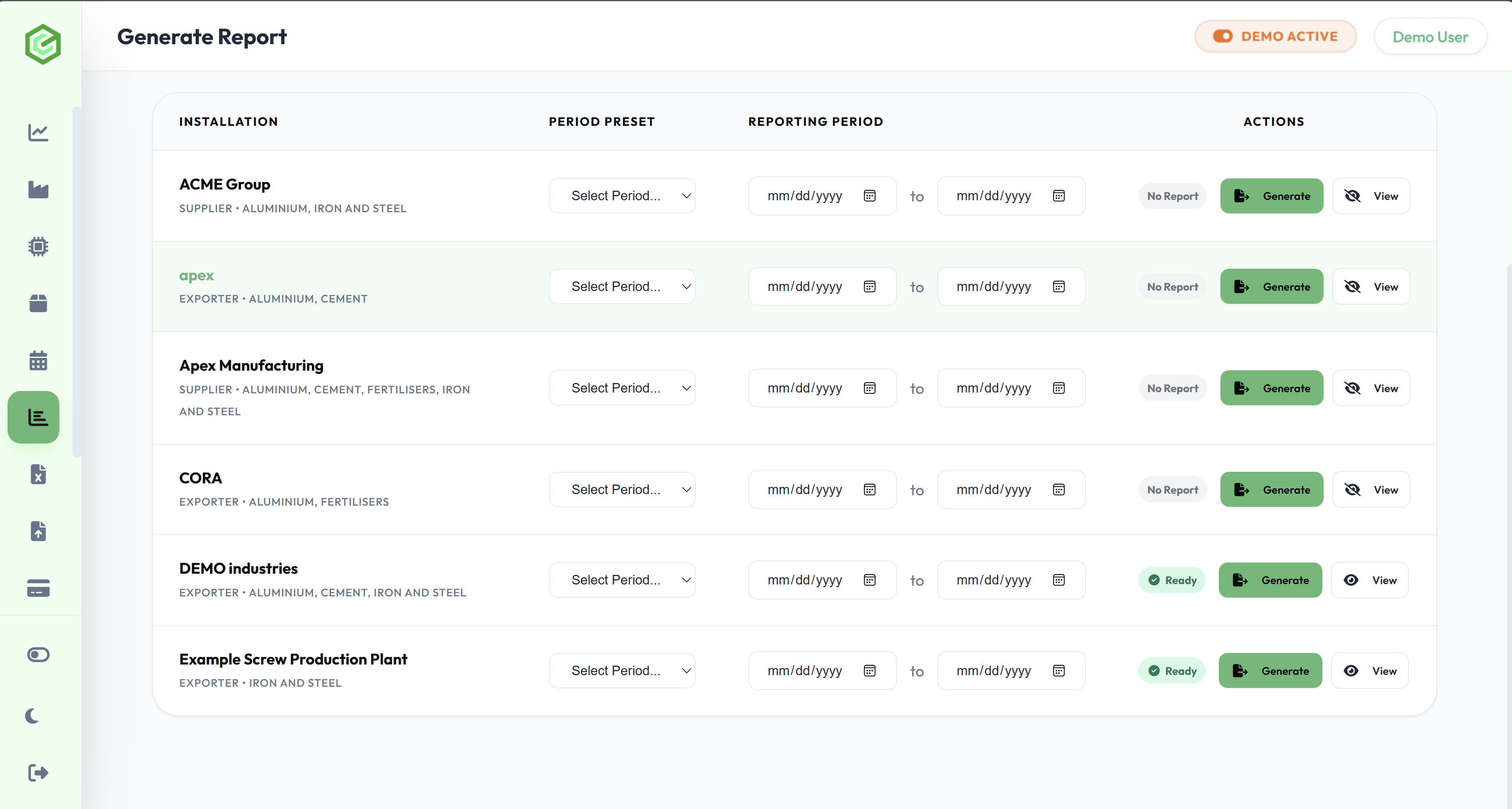This screenshot has height=809, width=1512.
Task: Open the package box sidebar icon
Action: click(38, 303)
